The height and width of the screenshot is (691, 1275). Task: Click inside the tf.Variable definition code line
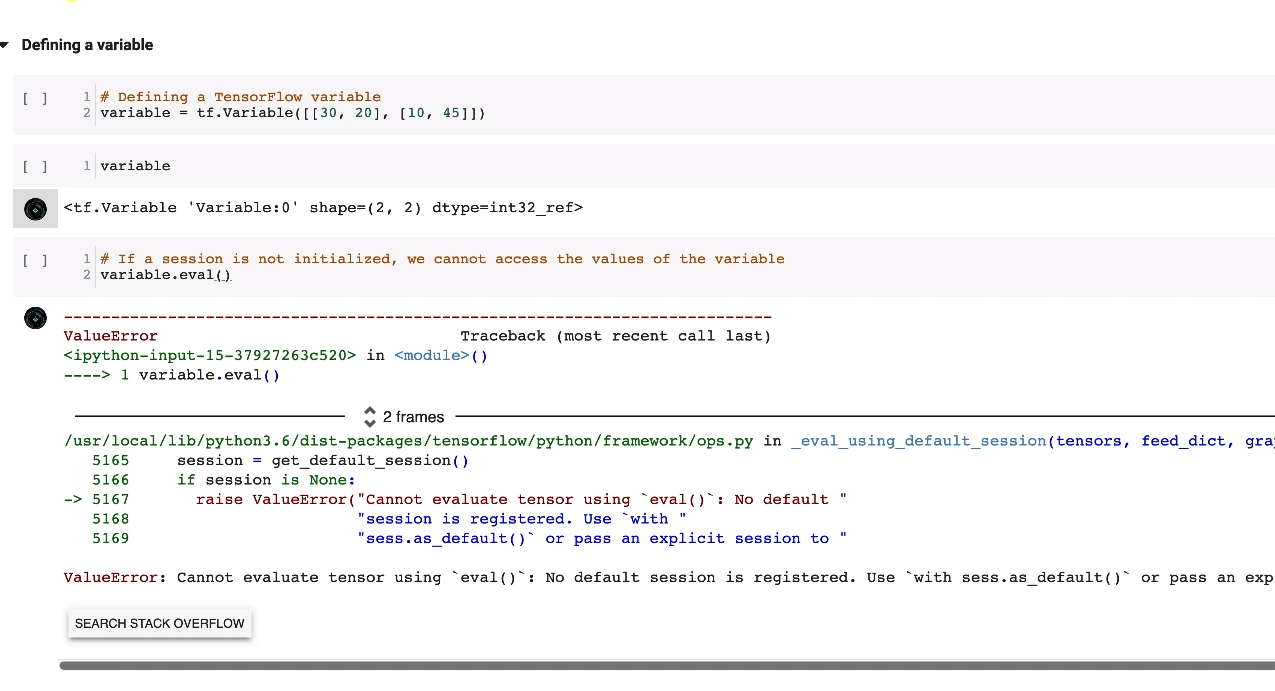pos(293,113)
